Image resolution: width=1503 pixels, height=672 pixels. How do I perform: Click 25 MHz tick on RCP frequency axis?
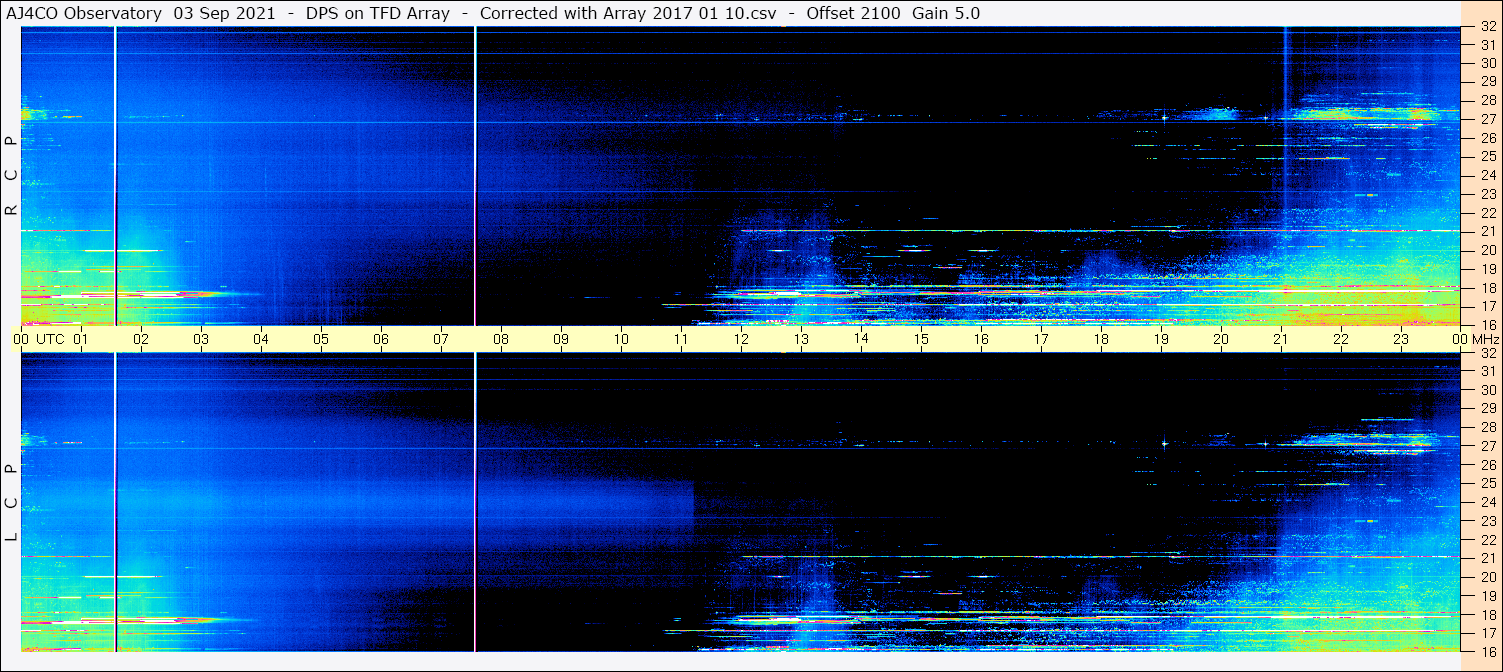click(x=1487, y=156)
